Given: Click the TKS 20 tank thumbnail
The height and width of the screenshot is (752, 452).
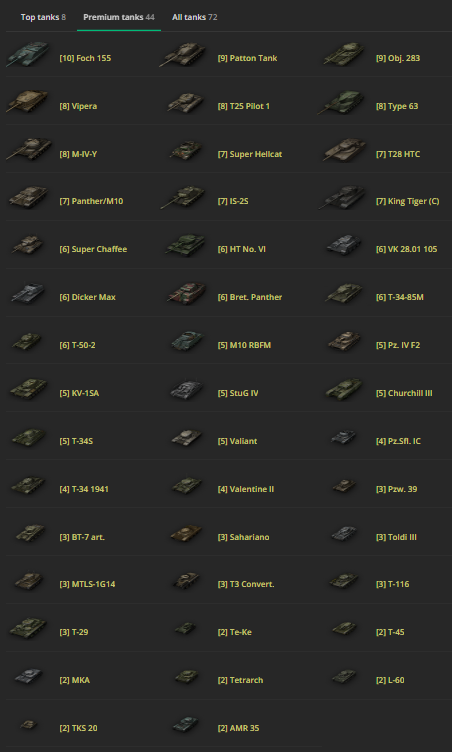Looking at the screenshot, I should point(29,725).
